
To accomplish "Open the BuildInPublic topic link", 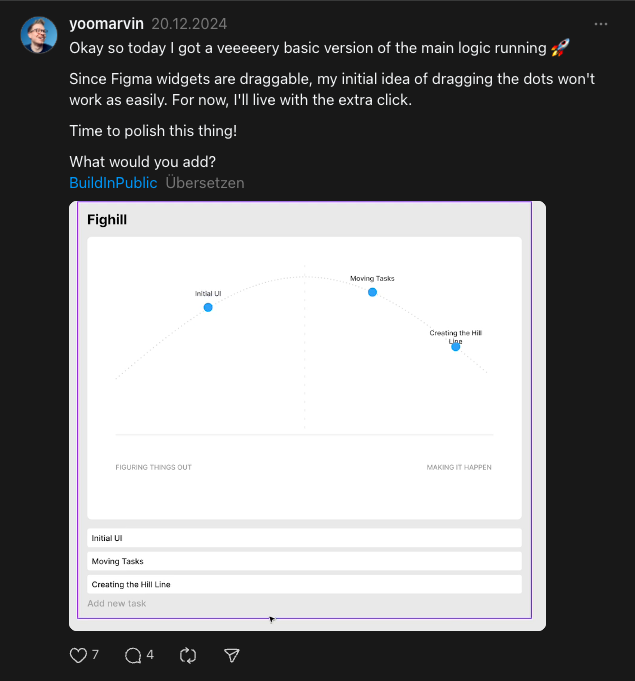I will point(113,183).
